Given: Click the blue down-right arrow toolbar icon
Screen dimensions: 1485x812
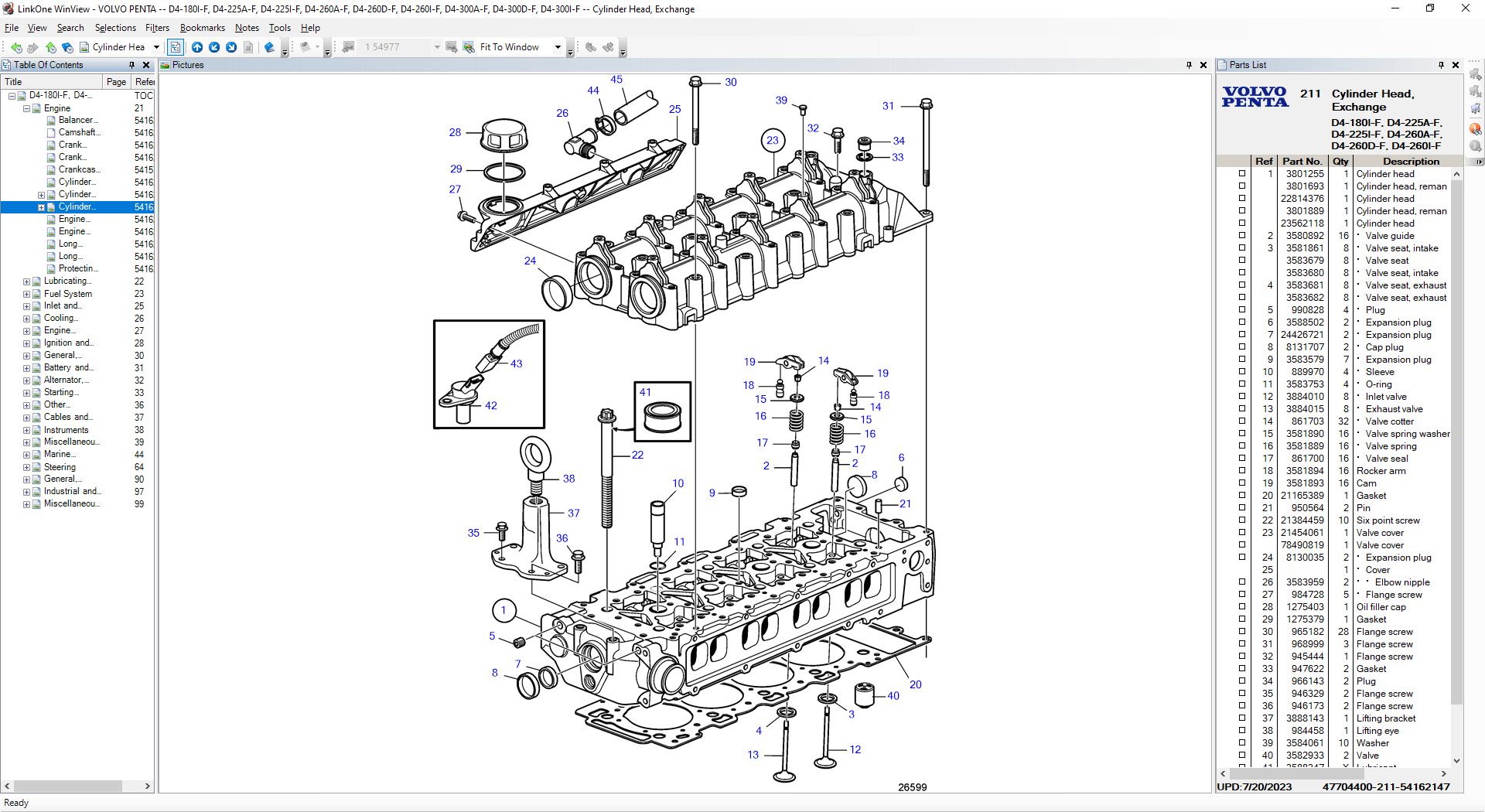Looking at the screenshot, I should (x=231, y=47).
